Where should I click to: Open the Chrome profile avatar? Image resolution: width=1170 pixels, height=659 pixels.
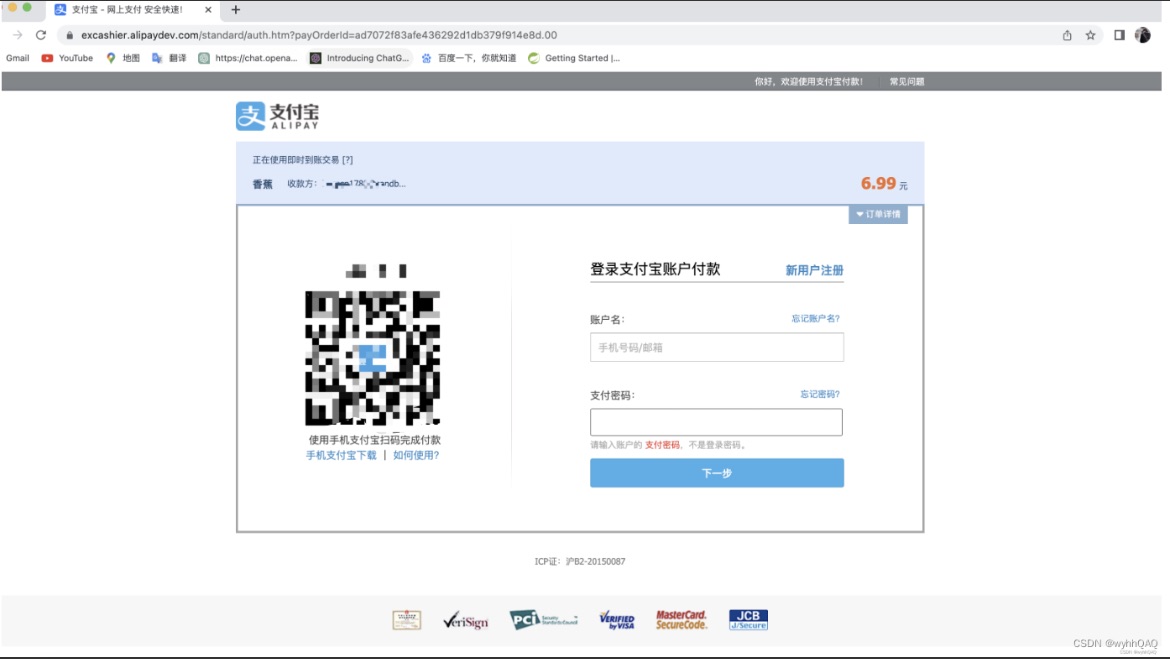coord(1142,35)
